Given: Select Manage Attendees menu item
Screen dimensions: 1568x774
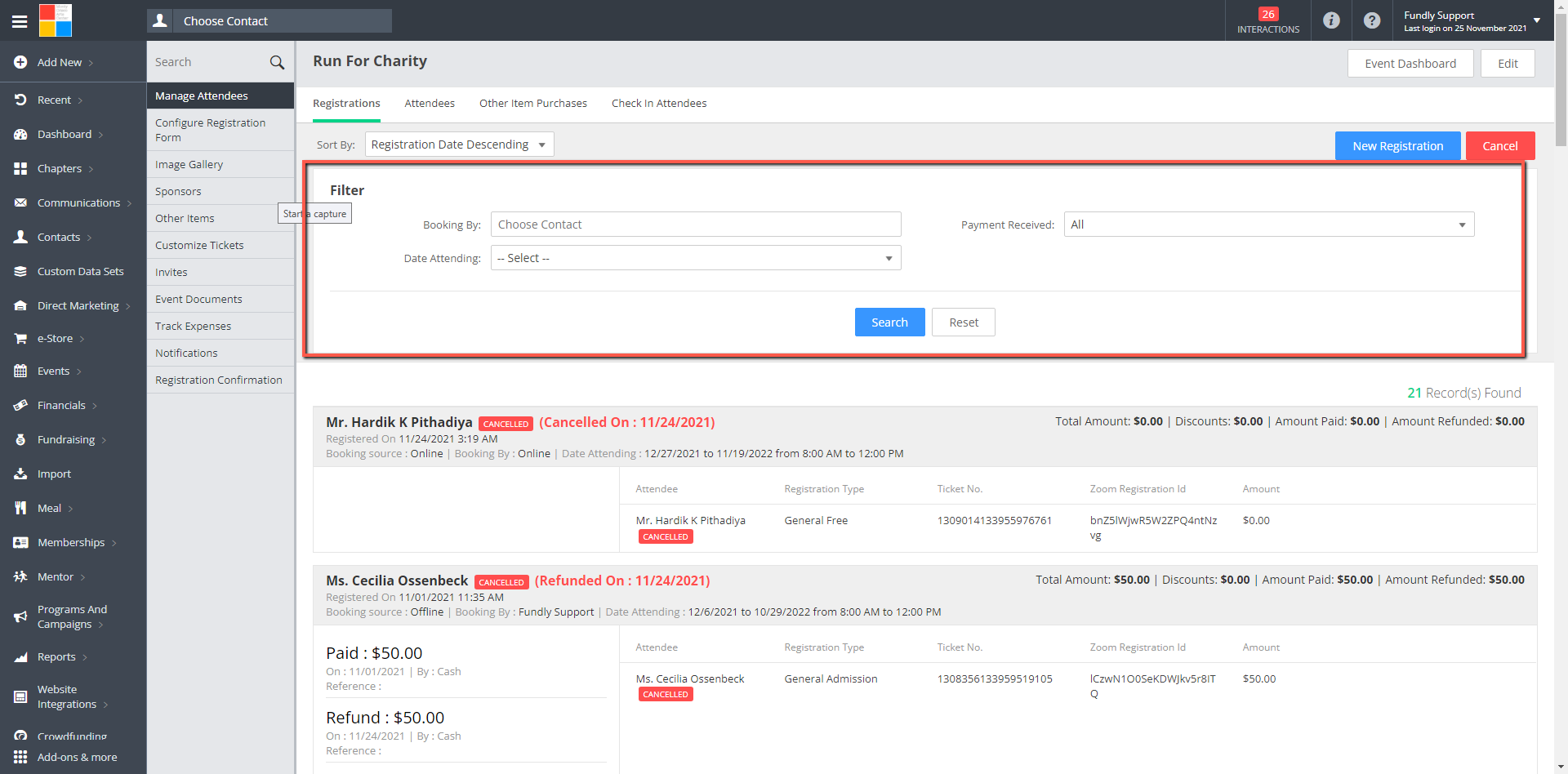Looking at the screenshot, I should click(220, 96).
